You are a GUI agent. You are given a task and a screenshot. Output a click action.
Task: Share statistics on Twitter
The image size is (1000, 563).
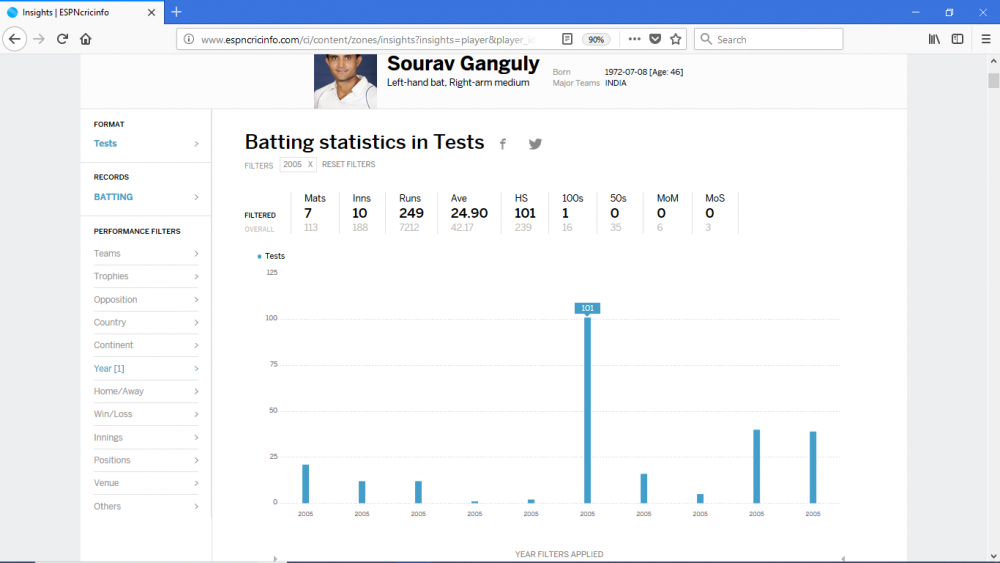click(x=535, y=144)
